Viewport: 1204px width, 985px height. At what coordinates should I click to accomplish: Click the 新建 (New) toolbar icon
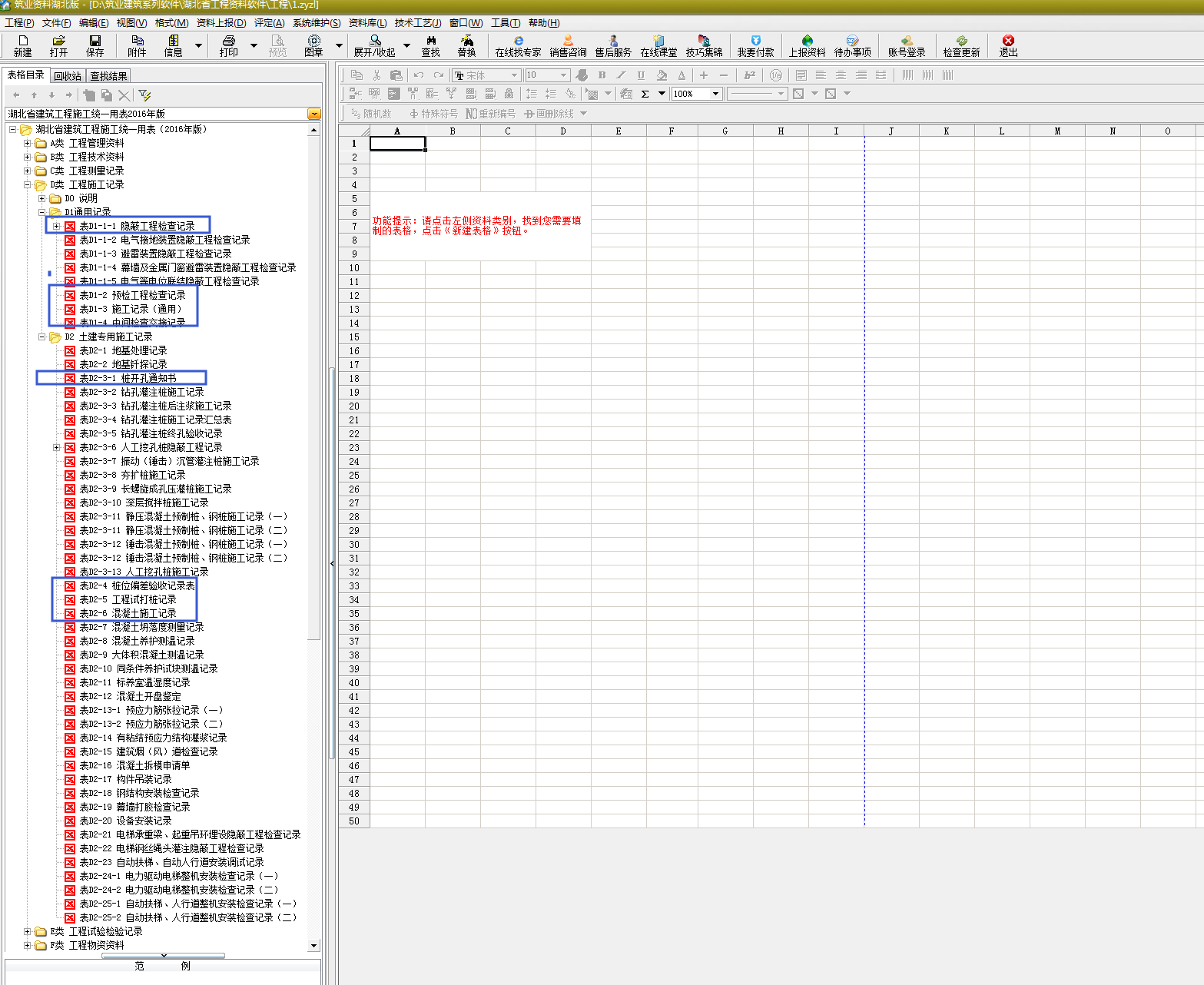23,45
